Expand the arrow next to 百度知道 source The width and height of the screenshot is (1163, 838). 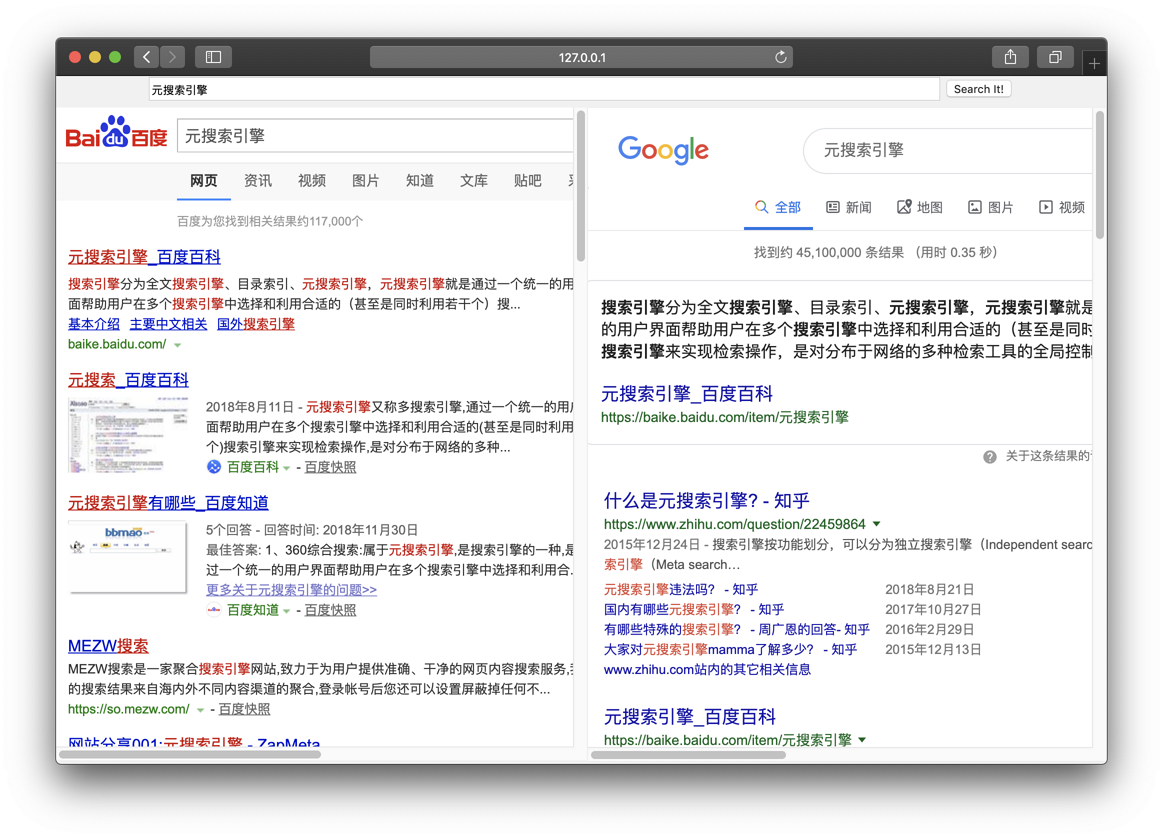(x=286, y=611)
